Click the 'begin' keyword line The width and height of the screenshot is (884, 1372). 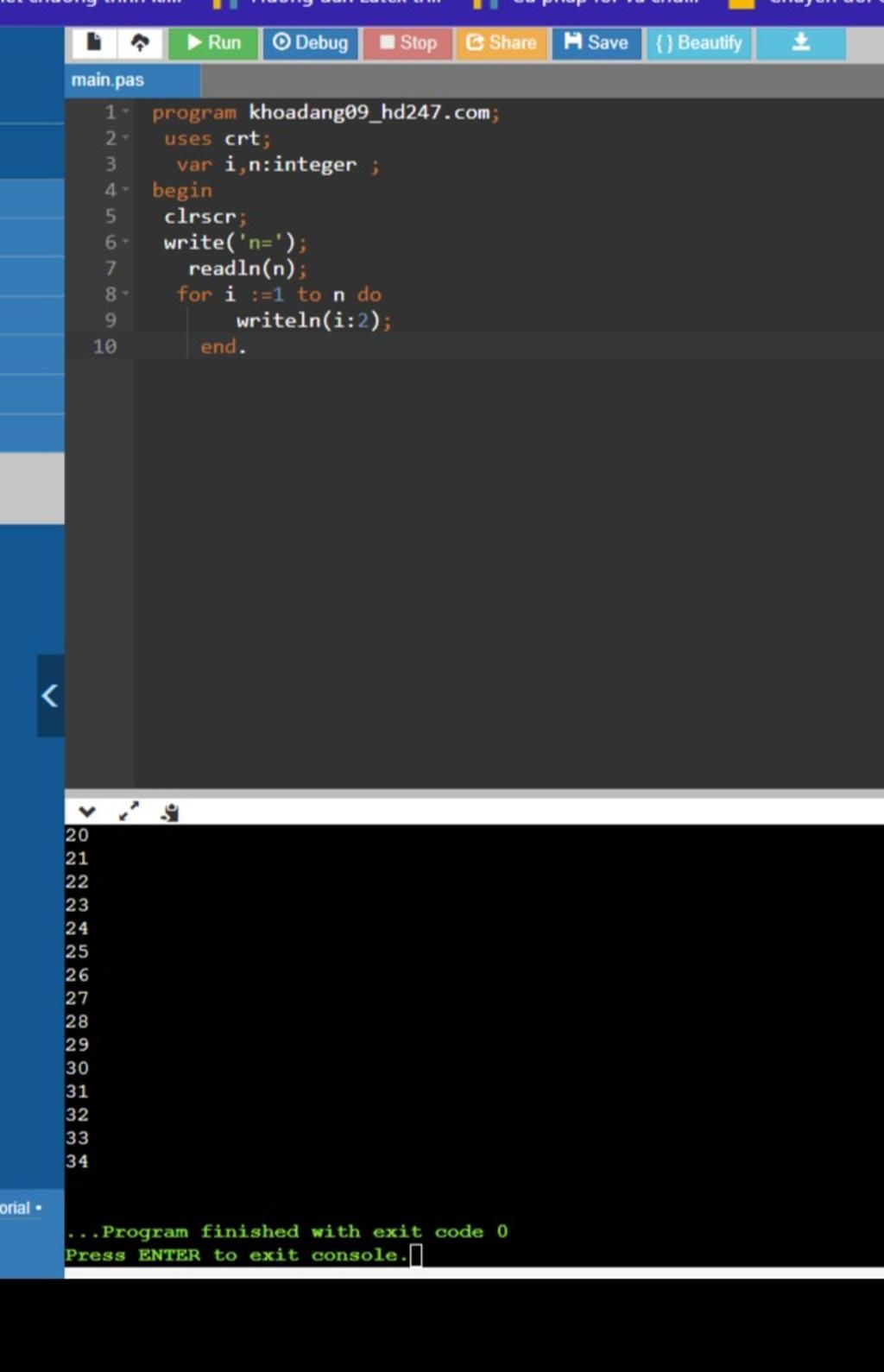182,191
